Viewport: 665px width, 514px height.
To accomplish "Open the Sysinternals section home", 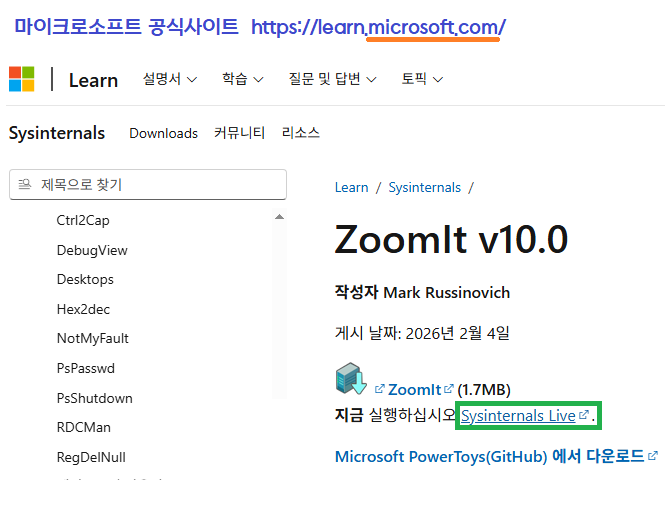I will pyautogui.click(x=57, y=133).
